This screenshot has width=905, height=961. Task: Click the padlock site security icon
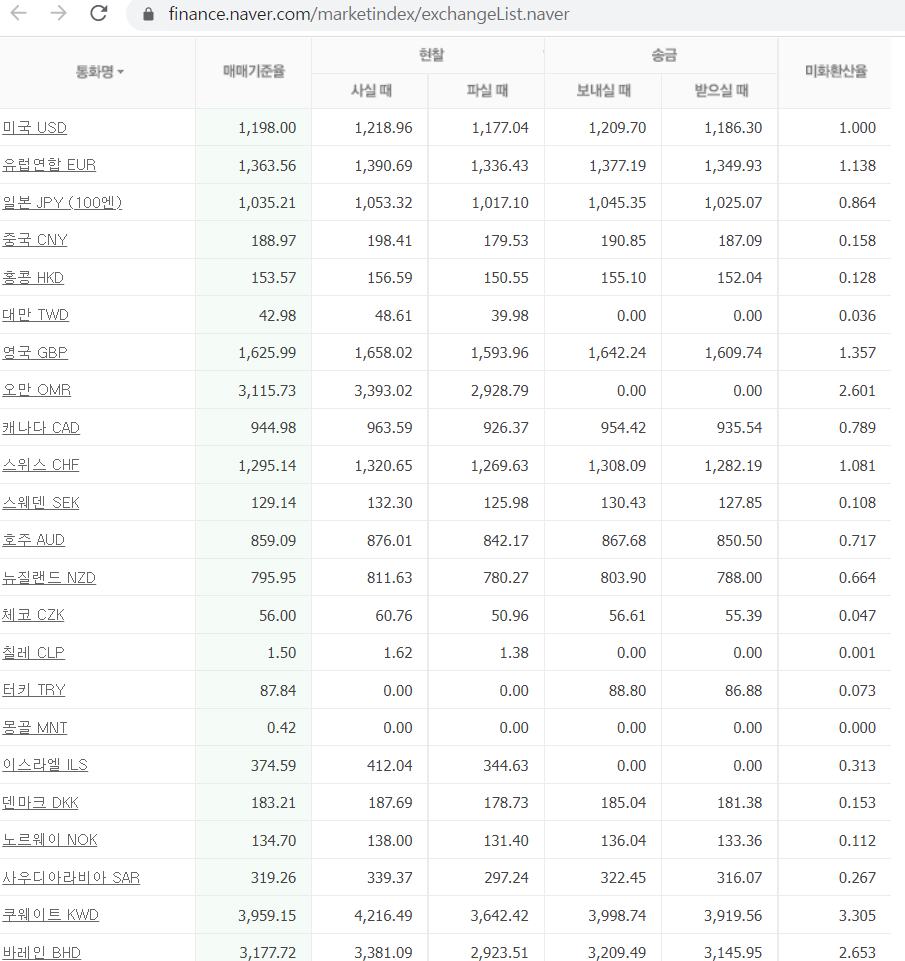[x=148, y=13]
